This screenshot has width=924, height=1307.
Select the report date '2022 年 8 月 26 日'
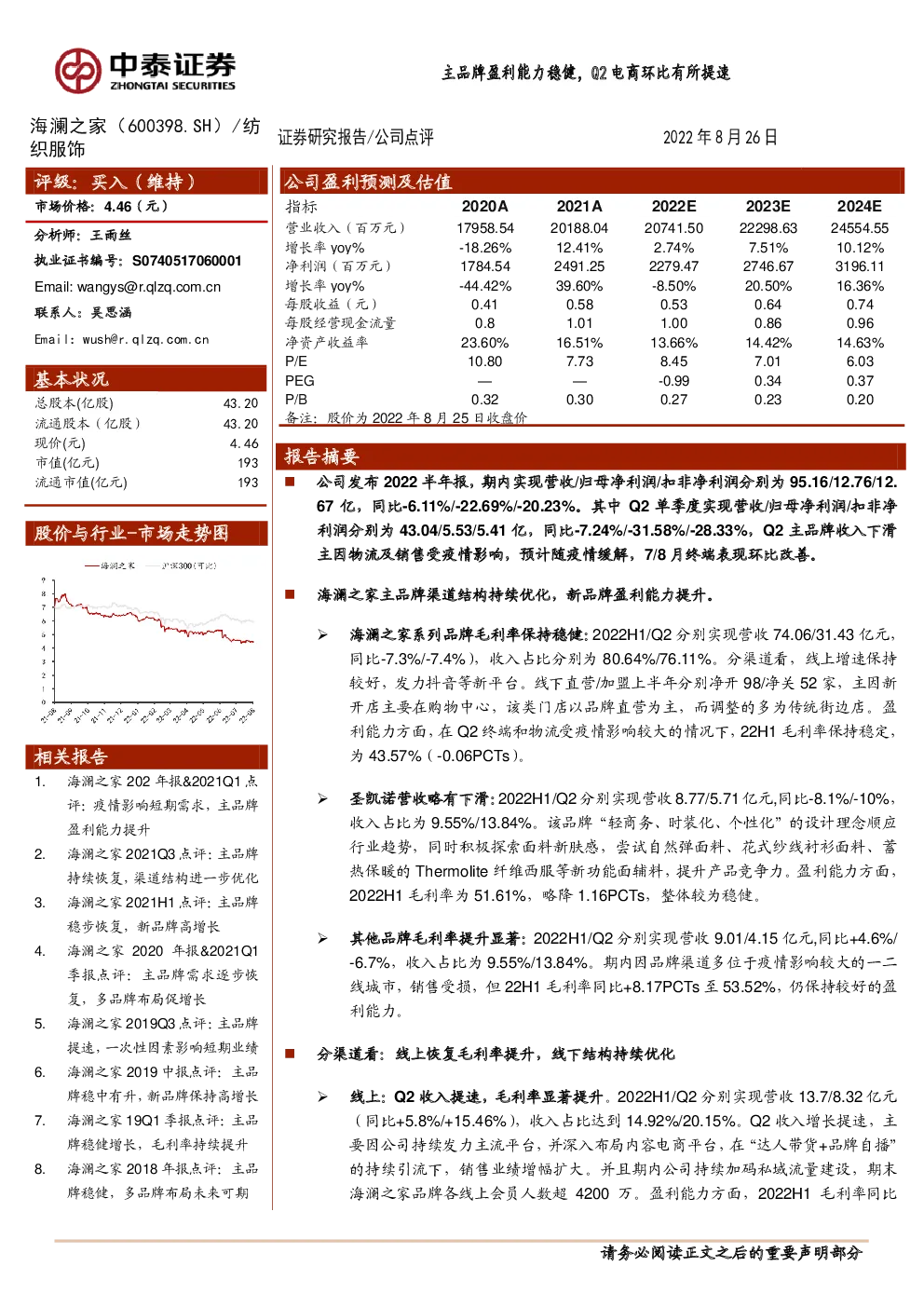[x=720, y=137]
